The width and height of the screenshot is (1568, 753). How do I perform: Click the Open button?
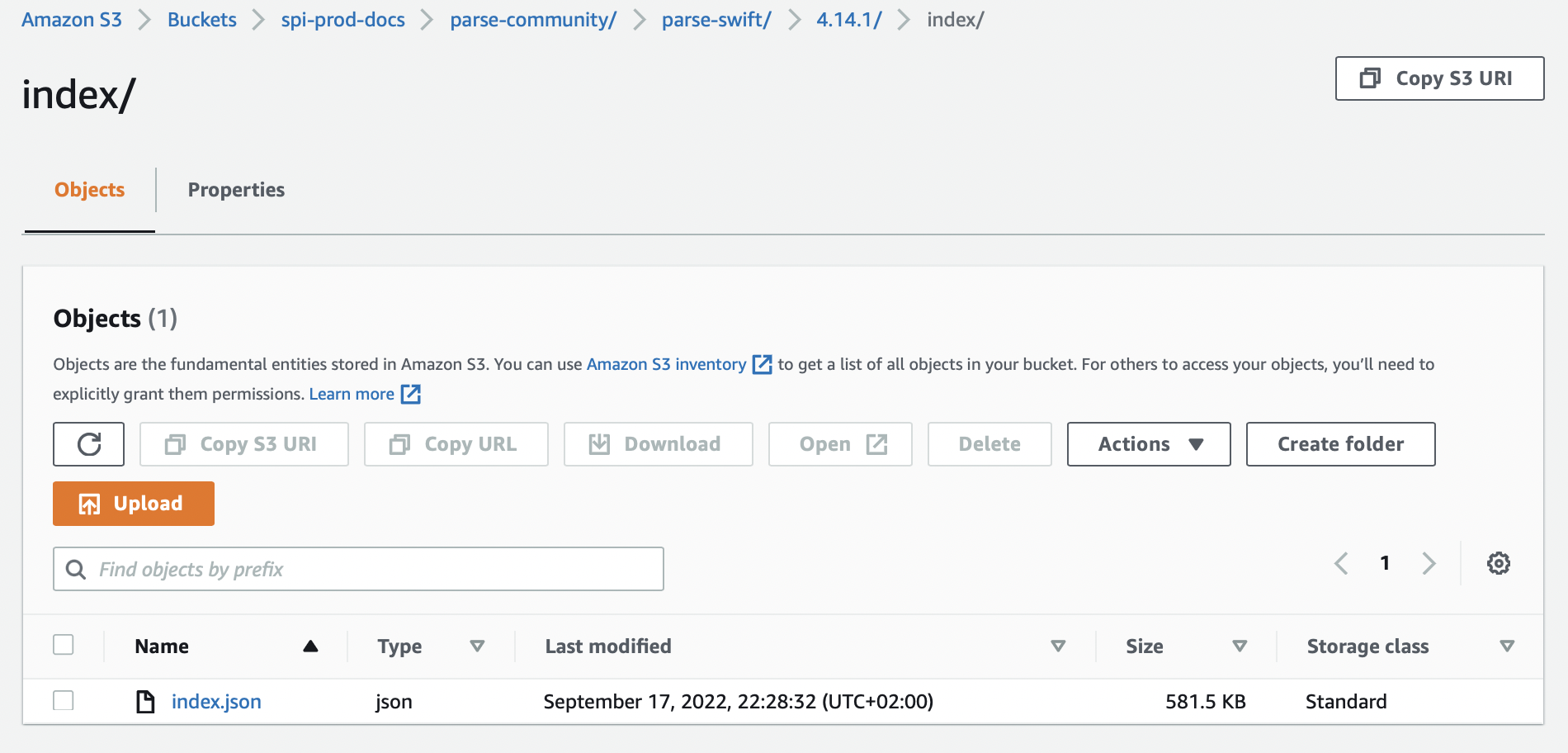[x=840, y=444]
